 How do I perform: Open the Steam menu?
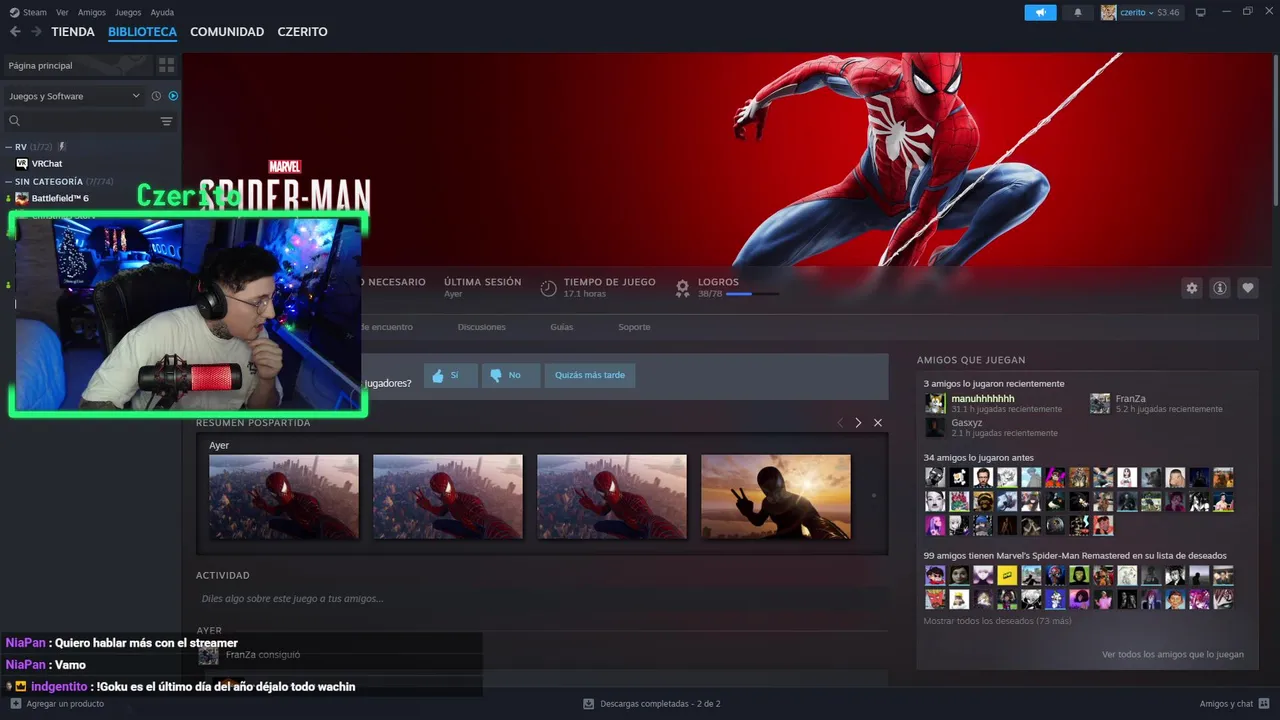coord(35,12)
